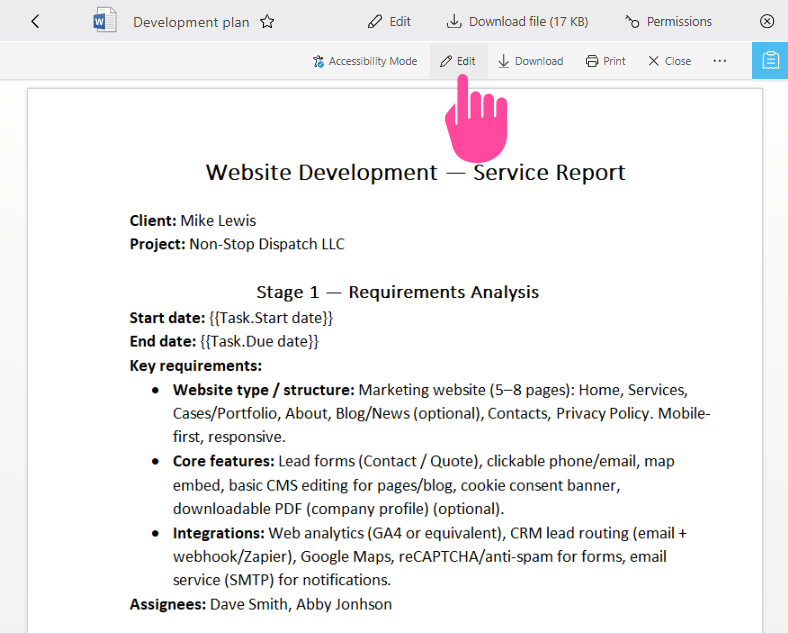
Task: Star the Development plan document
Action: [x=267, y=22]
